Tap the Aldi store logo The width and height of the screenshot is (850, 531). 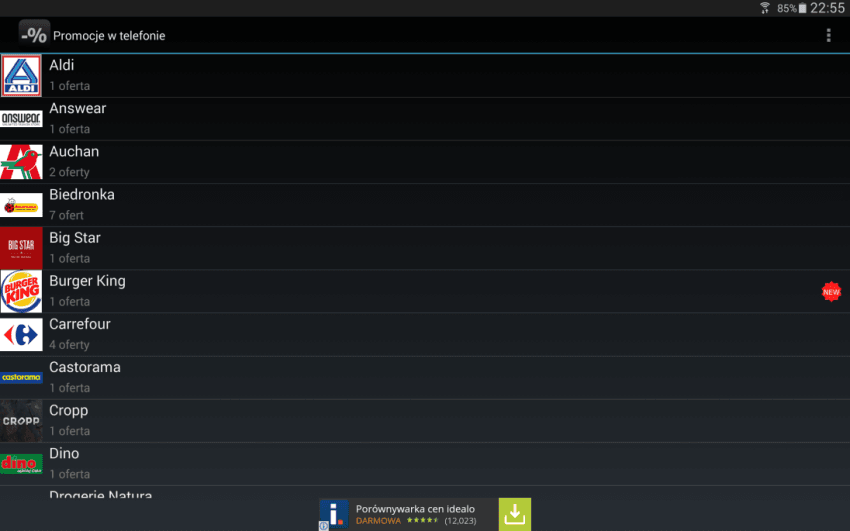point(21,75)
